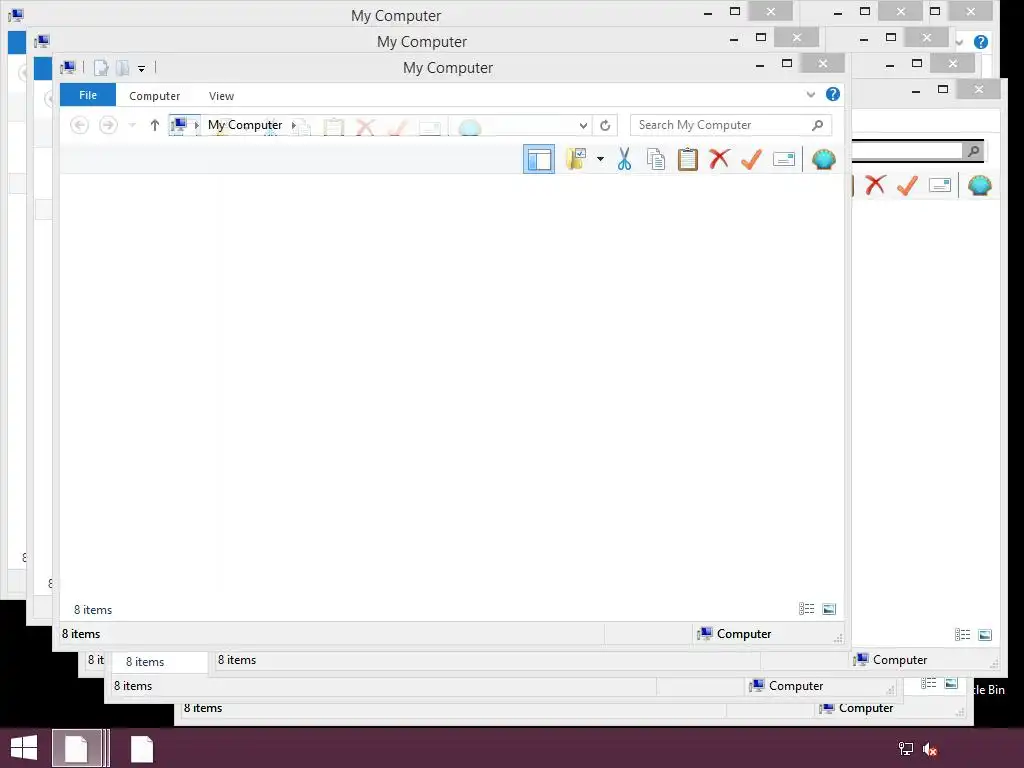Open the address bar history dropdown

pyautogui.click(x=583, y=125)
